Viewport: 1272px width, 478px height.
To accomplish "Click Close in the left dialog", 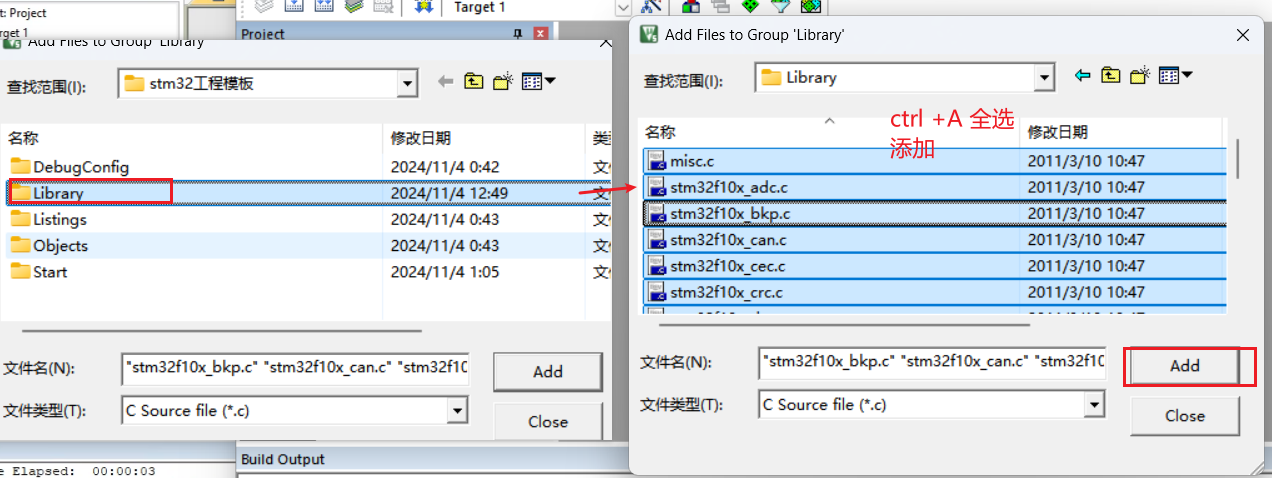I will point(548,422).
